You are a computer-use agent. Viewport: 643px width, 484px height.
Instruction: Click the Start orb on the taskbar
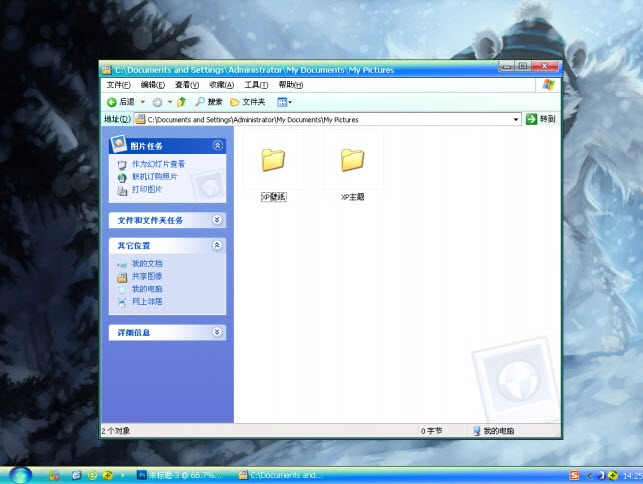pos(20,475)
